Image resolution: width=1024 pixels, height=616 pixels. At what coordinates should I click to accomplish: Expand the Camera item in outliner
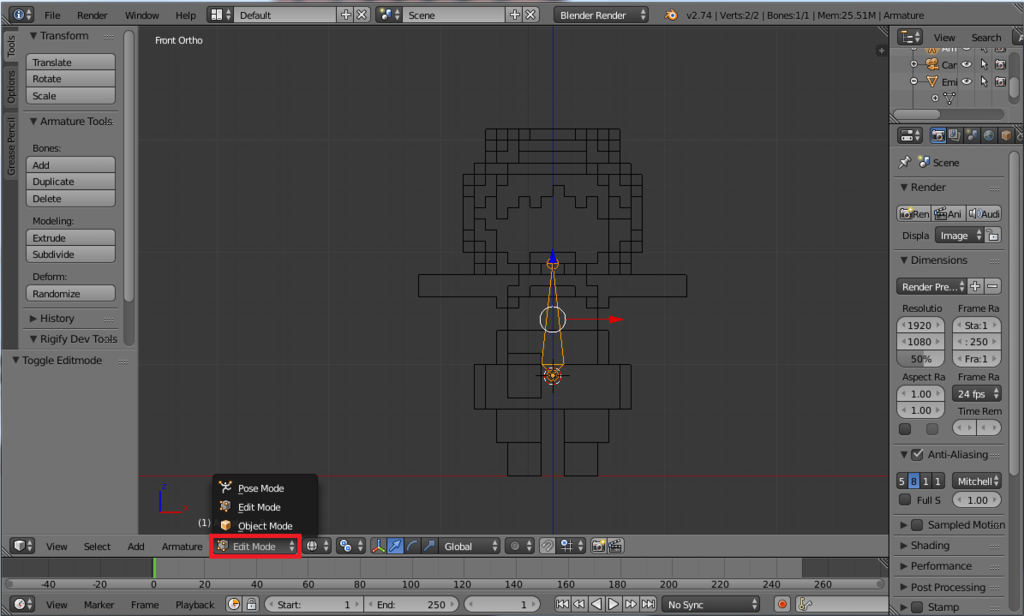[x=914, y=64]
